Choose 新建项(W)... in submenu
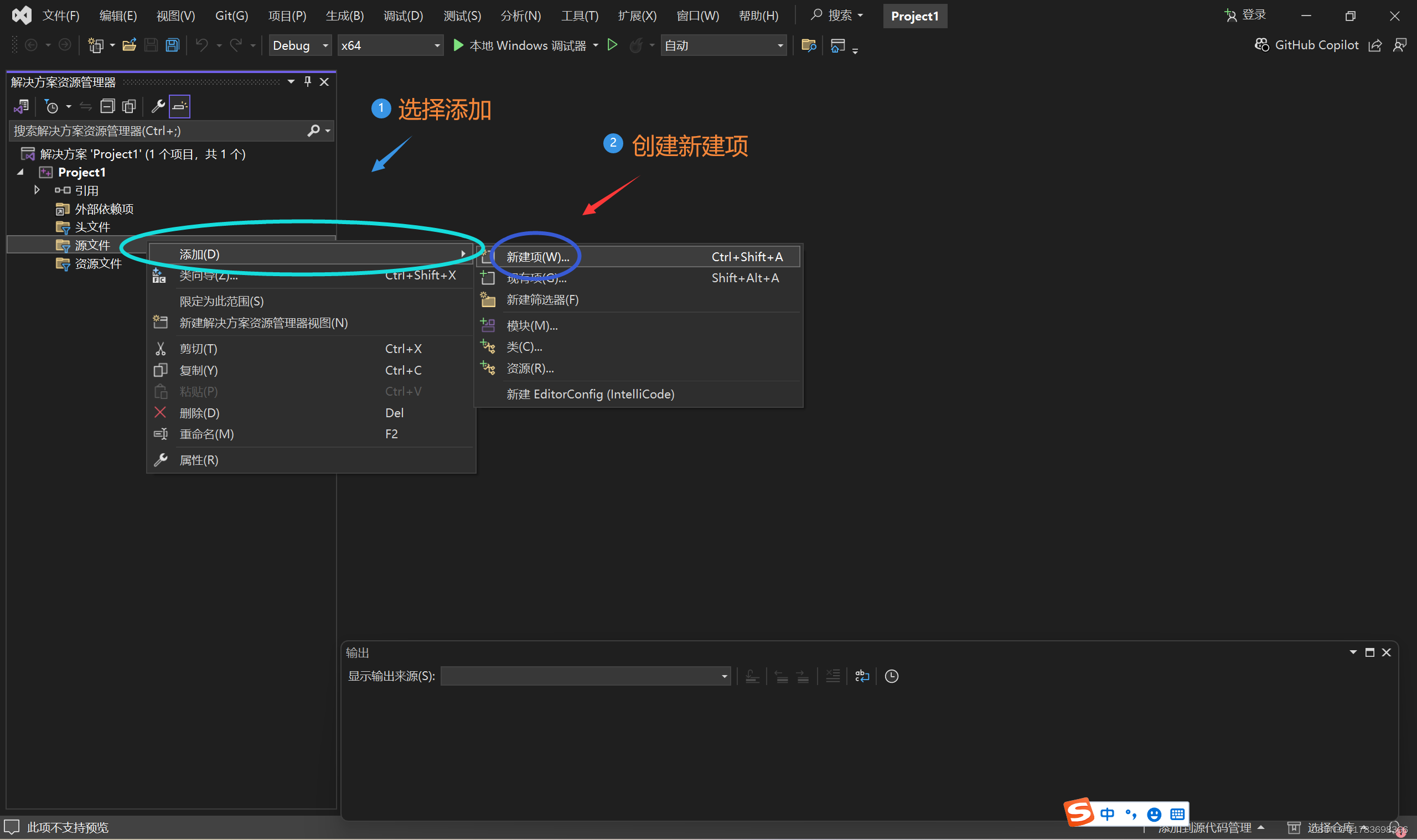This screenshot has height=840, width=1417. tap(638, 257)
